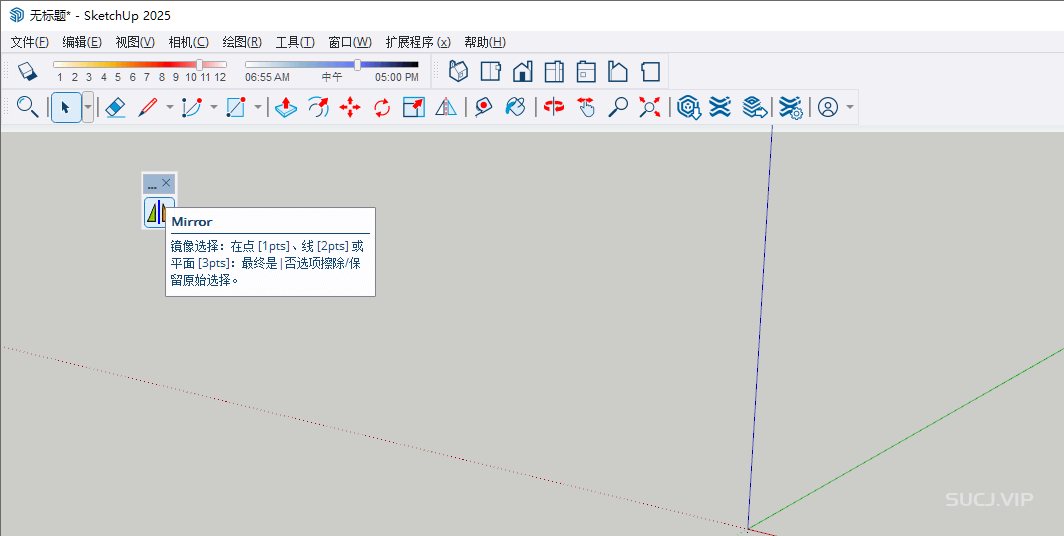Open the 窗口(W) menu
1064x536 pixels.
(350, 42)
